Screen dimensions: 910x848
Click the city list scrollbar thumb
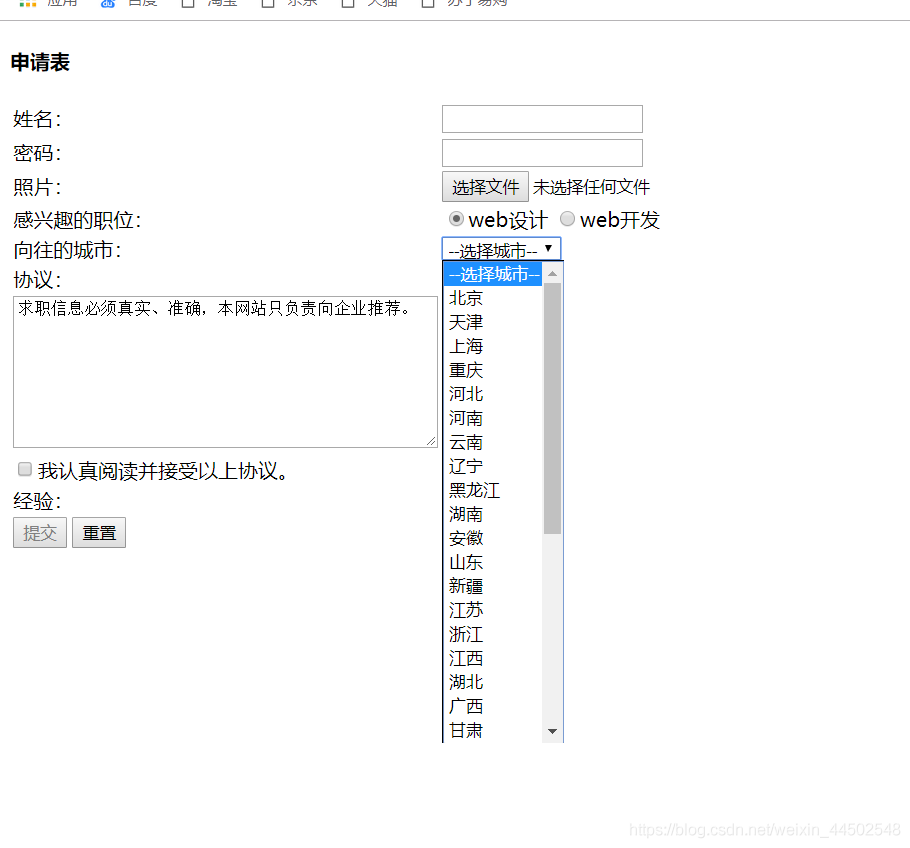click(552, 409)
